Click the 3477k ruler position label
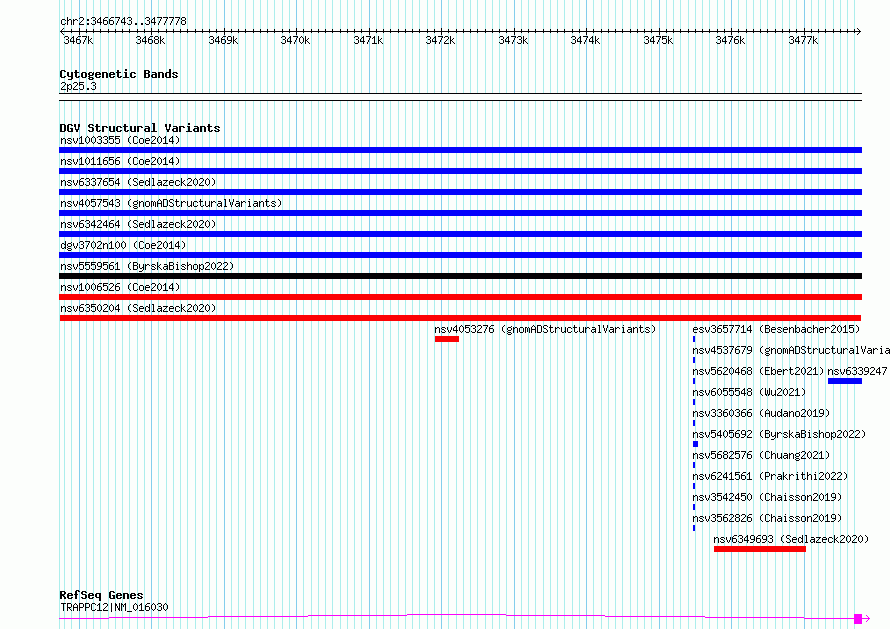 point(803,40)
